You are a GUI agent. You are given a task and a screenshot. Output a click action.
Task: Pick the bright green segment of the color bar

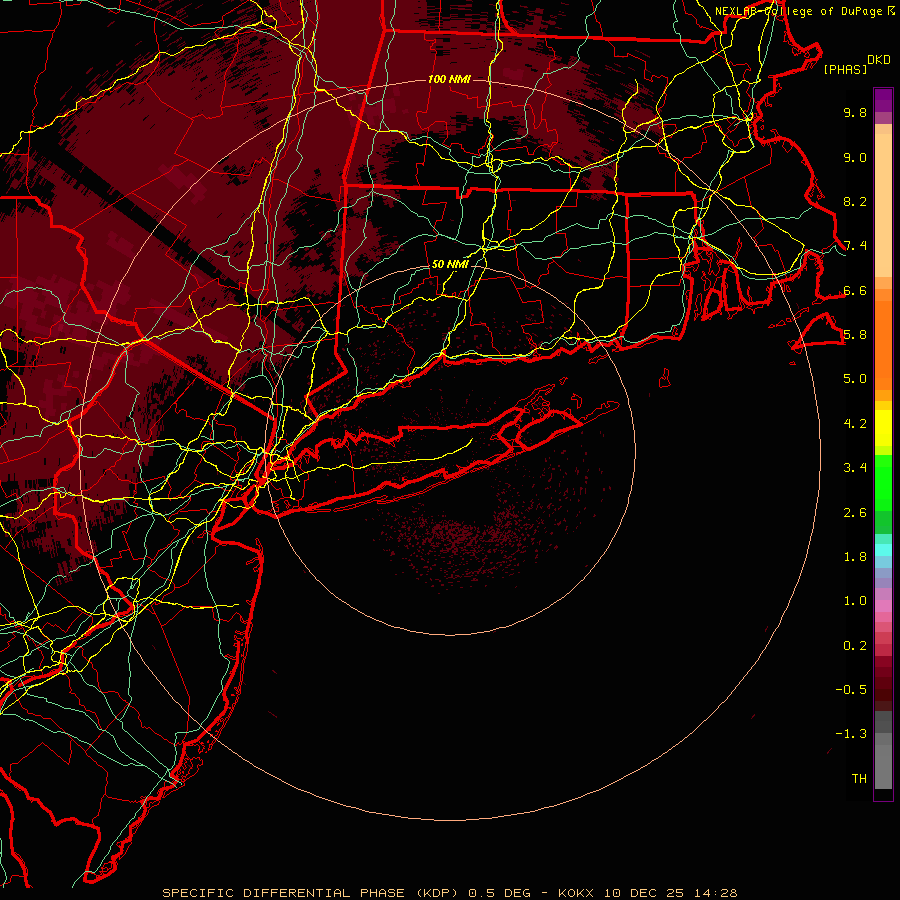[883, 482]
